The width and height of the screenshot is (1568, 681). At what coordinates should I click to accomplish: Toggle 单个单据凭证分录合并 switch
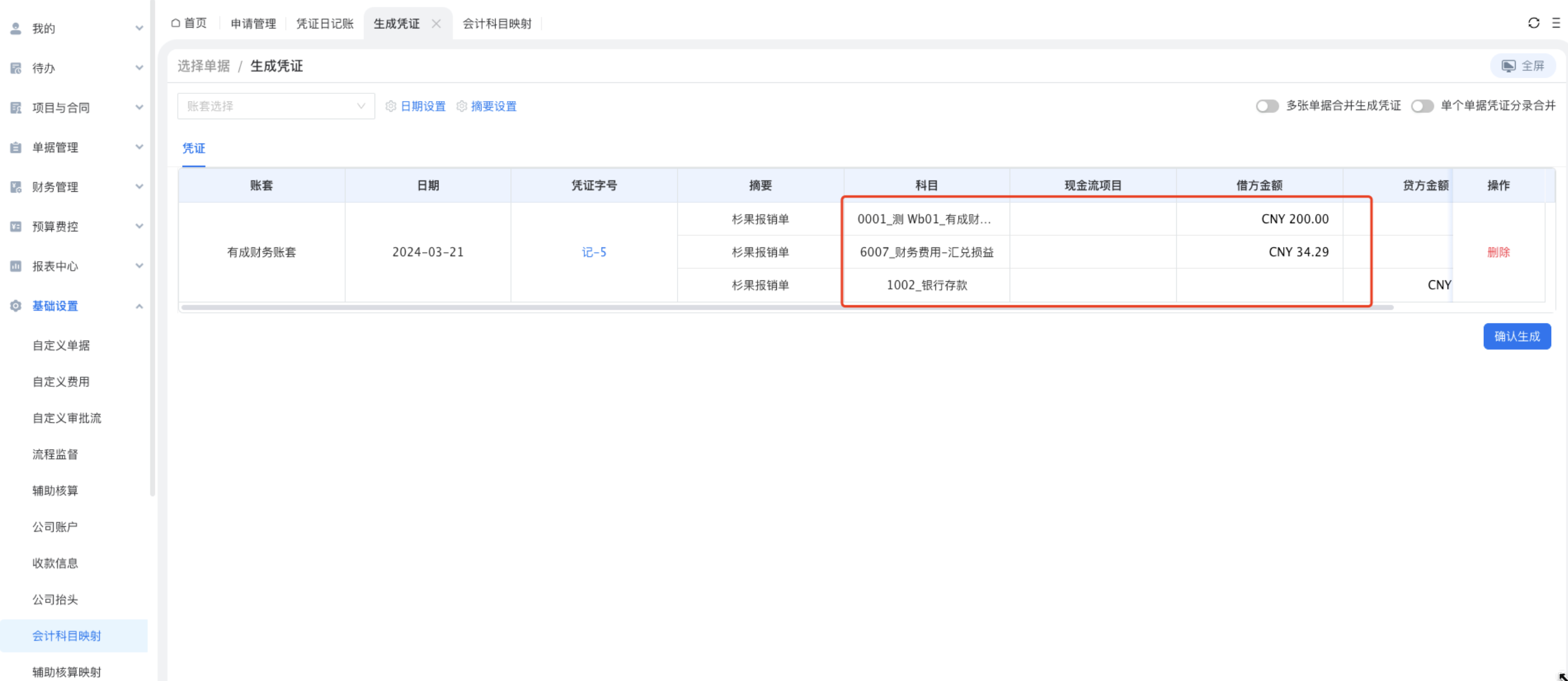pos(1422,106)
